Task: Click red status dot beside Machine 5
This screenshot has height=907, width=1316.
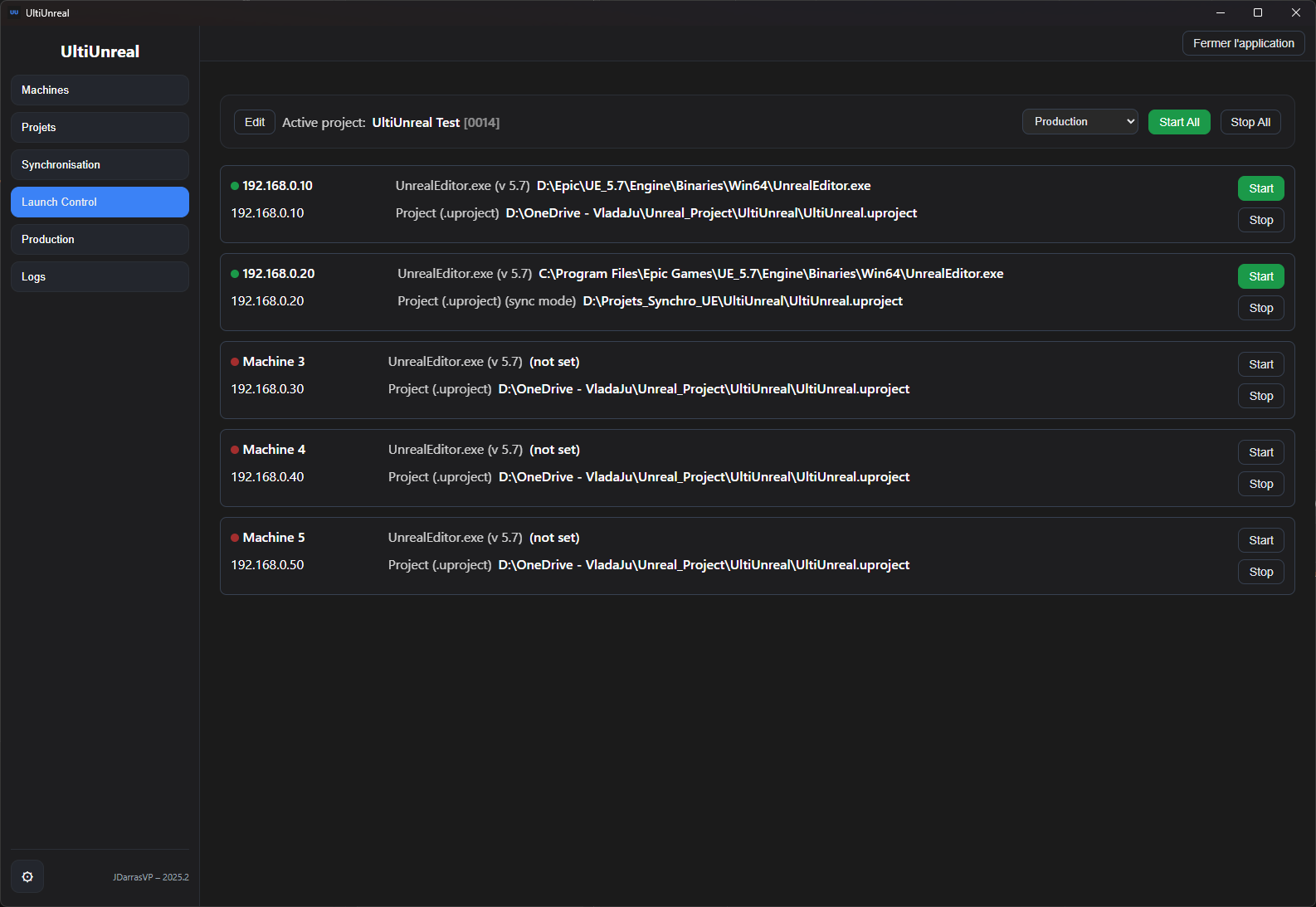Action: coord(235,538)
